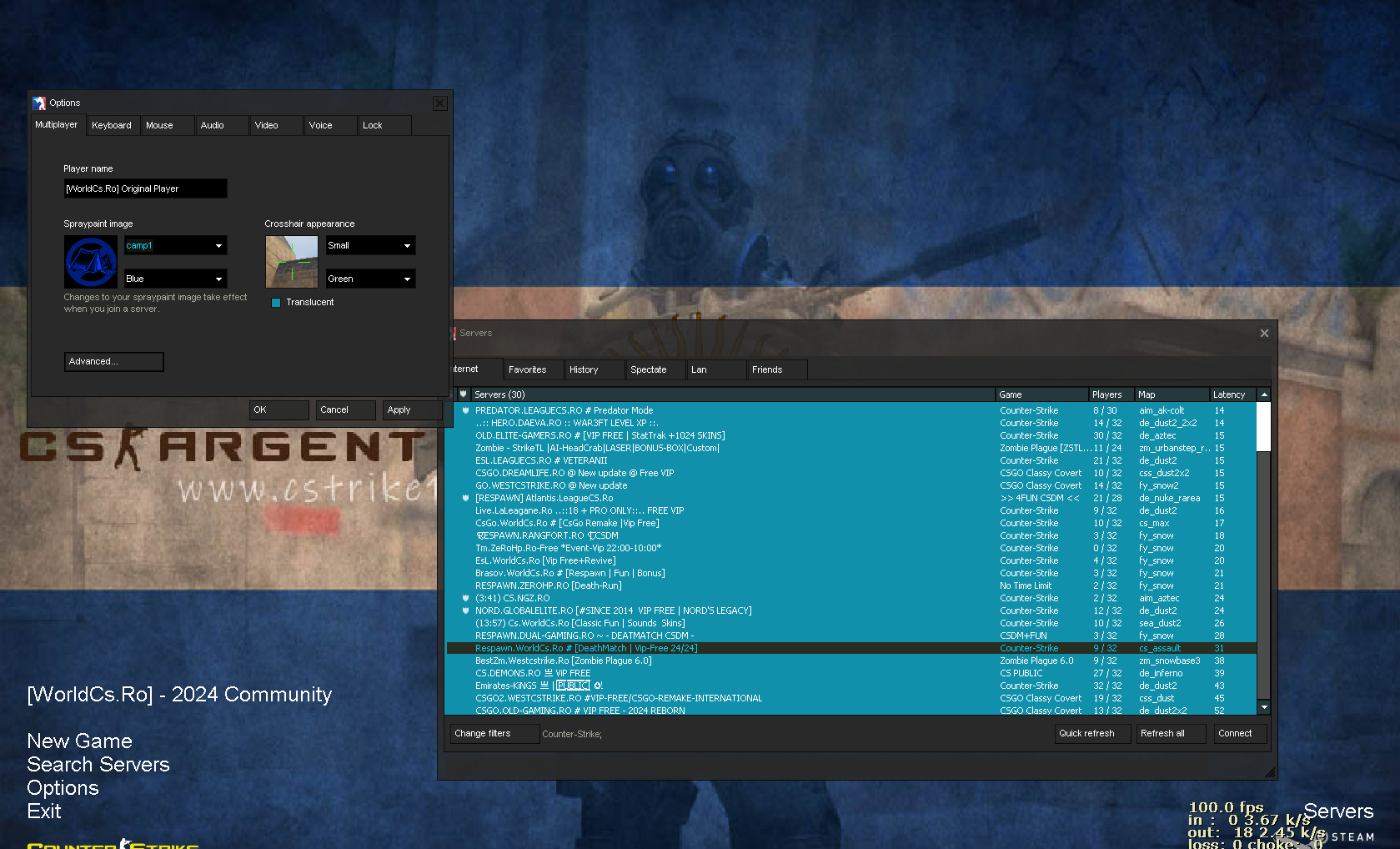The width and height of the screenshot is (1400, 849).
Task: Select Respawn.WorldCs.Ro DeathMatch server row
Action: pyautogui.click(x=851, y=648)
